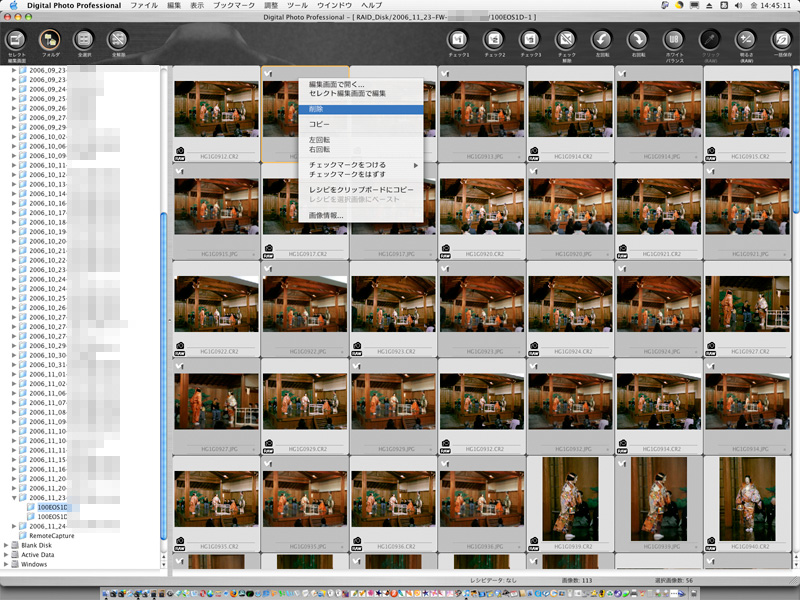
Task: Open the ファイル (File) menu
Action: (x=144, y=5)
